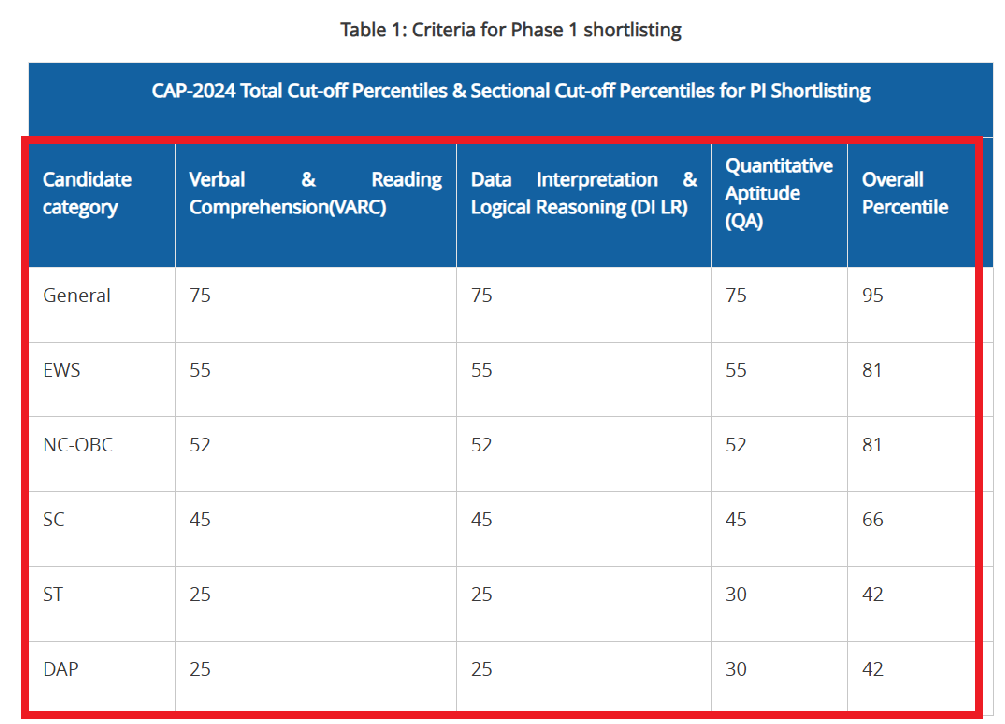The width and height of the screenshot is (1005, 724).
Task: Select the 'SC' category row label
Action: (54, 520)
